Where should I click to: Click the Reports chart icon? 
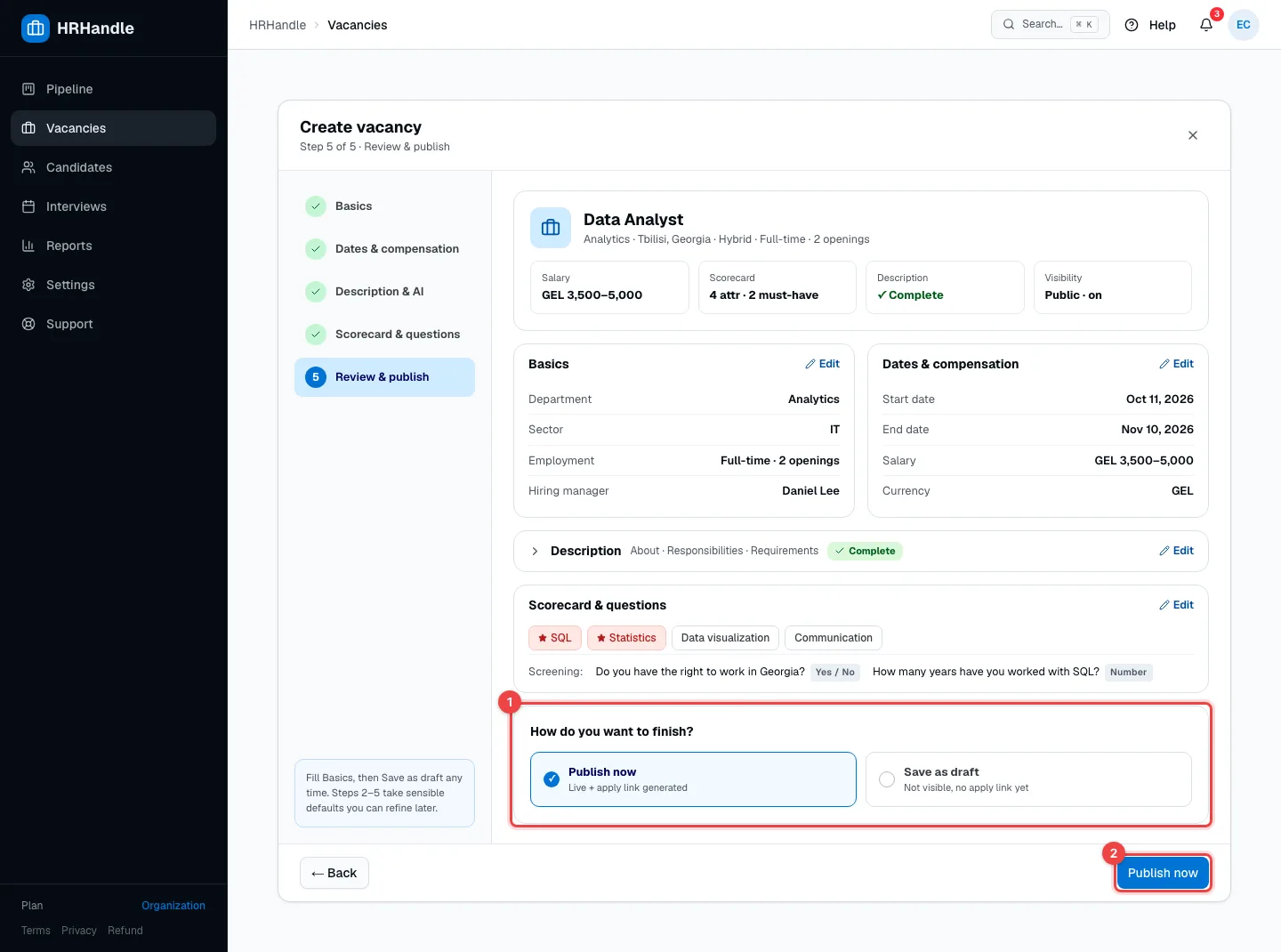pyautogui.click(x=28, y=246)
